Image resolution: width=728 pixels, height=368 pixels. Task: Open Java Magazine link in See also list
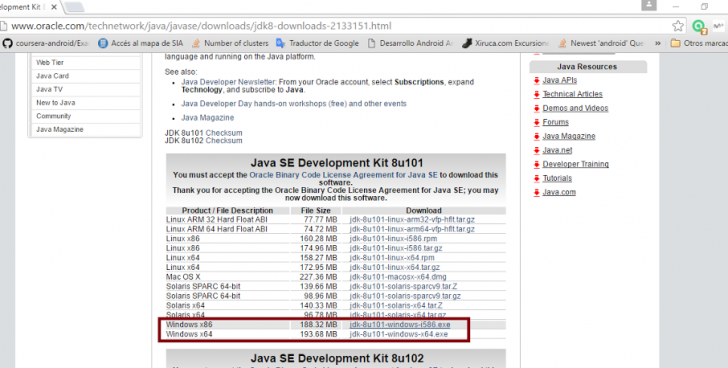(x=208, y=117)
